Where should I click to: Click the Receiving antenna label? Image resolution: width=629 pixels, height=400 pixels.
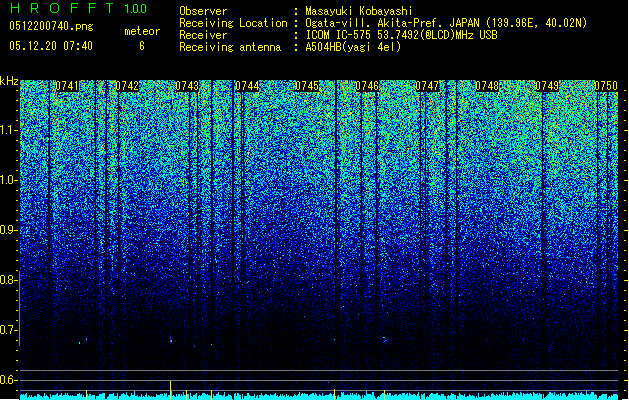pos(230,47)
